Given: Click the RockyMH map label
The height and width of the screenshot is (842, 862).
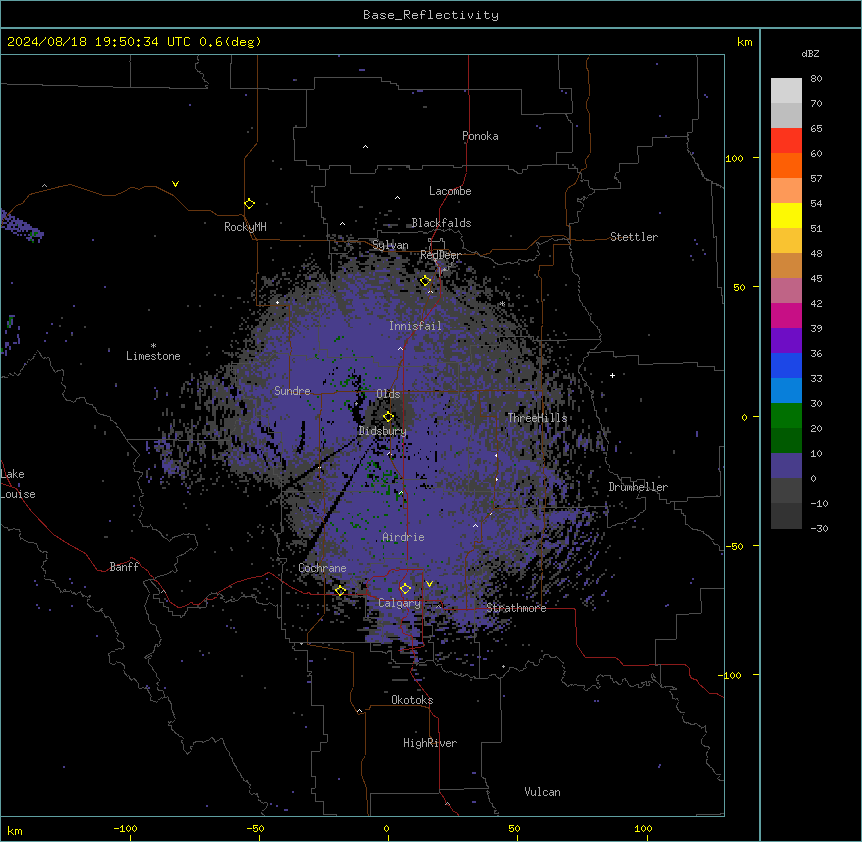Looking at the screenshot, I should pyautogui.click(x=245, y=227).
